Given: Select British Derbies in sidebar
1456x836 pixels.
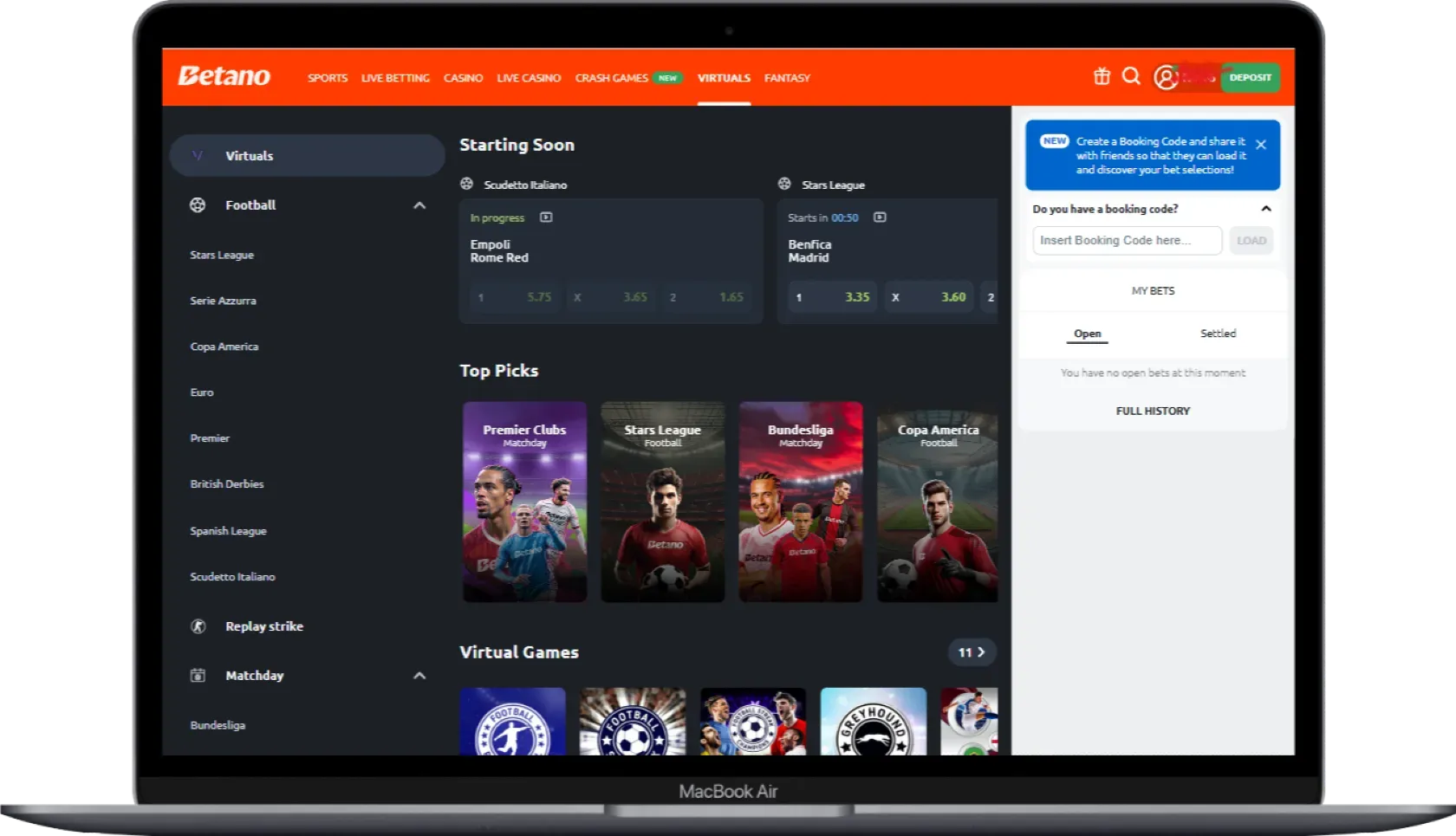Looking at the screenshot, I should point(226,484).
